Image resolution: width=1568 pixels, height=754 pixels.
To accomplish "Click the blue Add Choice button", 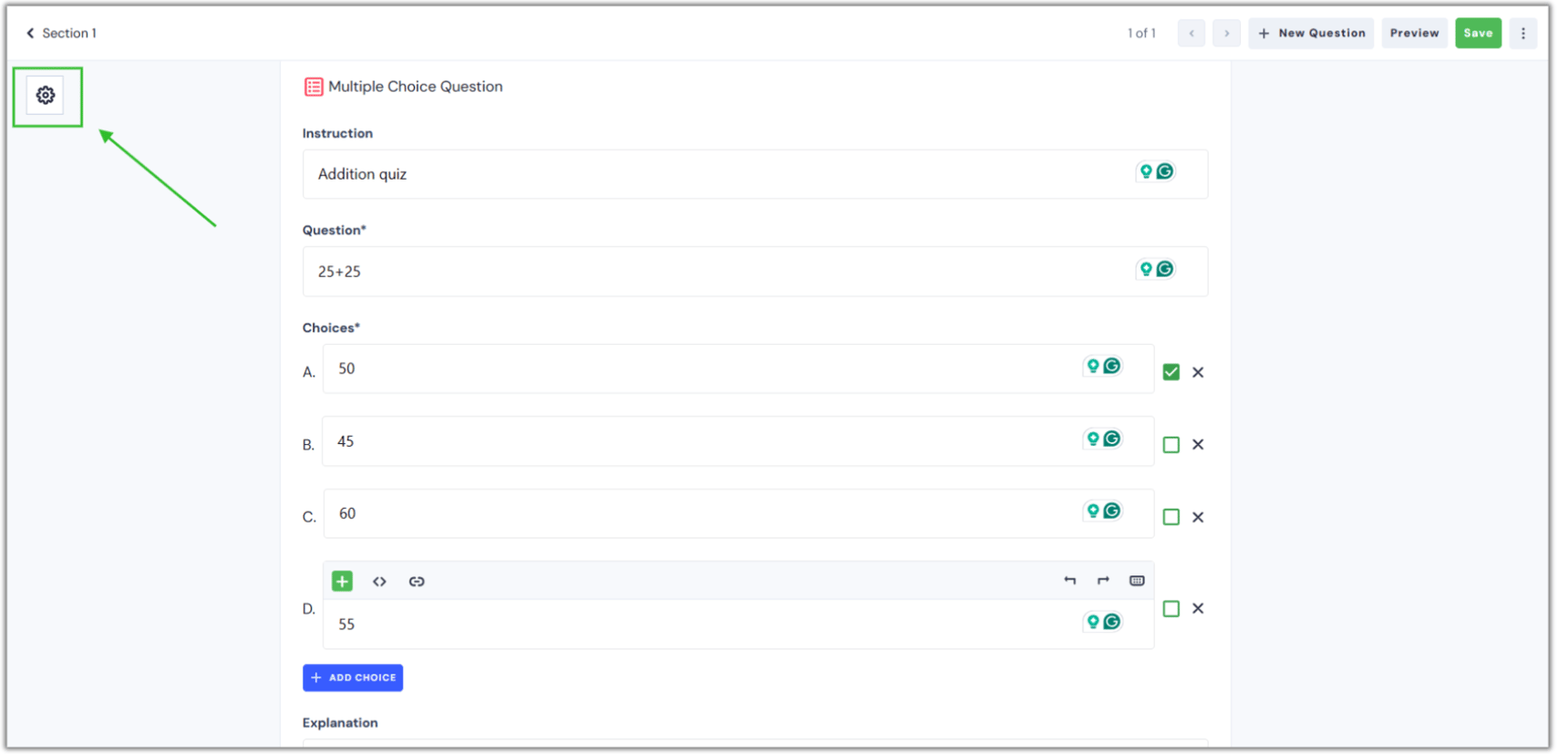I will (x=353, y=677).
